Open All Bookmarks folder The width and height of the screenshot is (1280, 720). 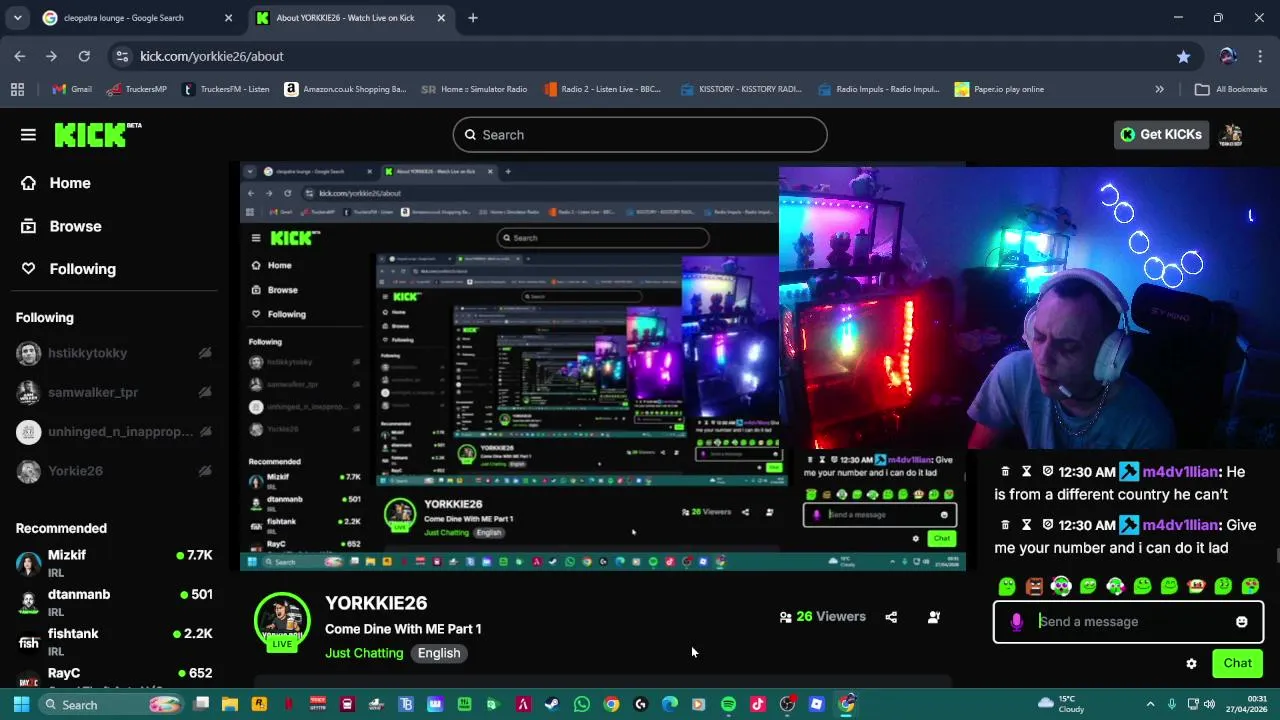click(1231, 89)
